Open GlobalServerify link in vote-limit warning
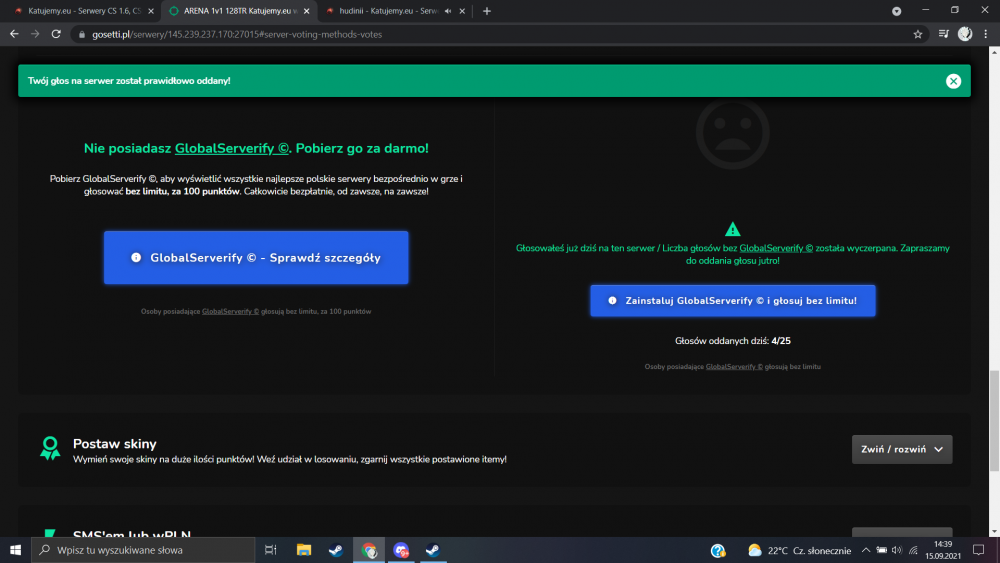Image resolution: width=1000 pixels, height=563 pixels. coord(776,248)
